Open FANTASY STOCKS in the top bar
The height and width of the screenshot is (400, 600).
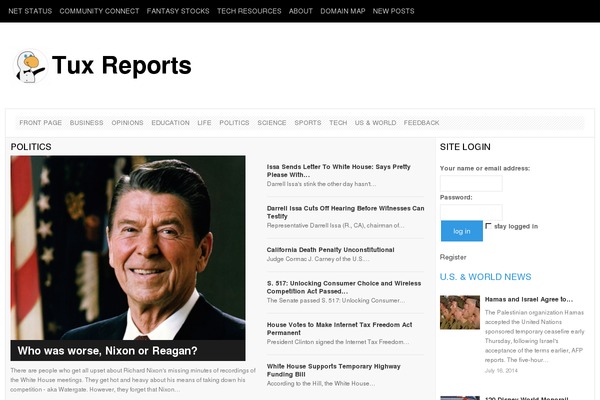tap(178, 11)
